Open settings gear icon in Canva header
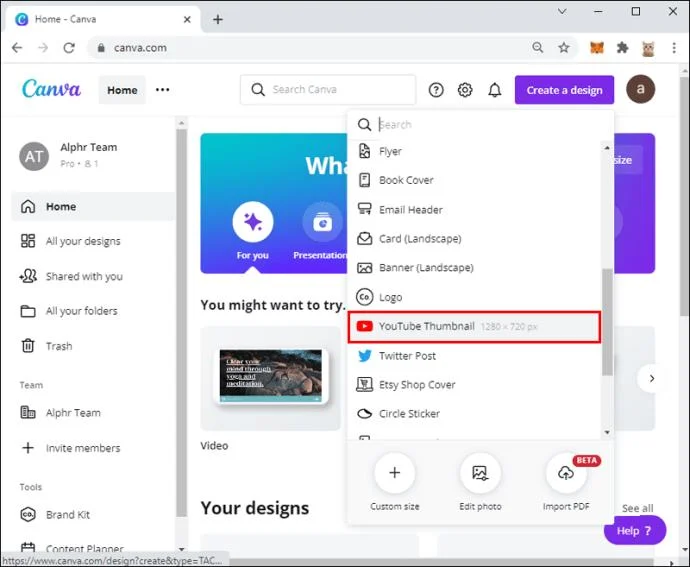This screenshot has height=567, width=690. [x=465, y=90]
